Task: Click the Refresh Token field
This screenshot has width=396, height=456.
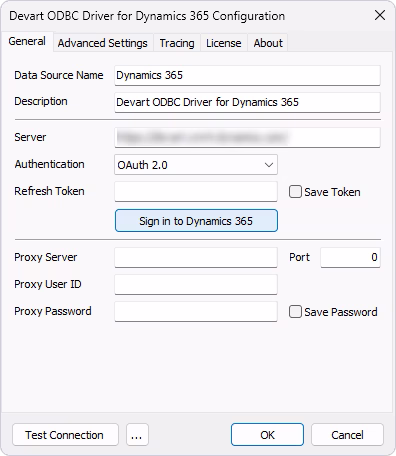Action: (x=196, y=192)
